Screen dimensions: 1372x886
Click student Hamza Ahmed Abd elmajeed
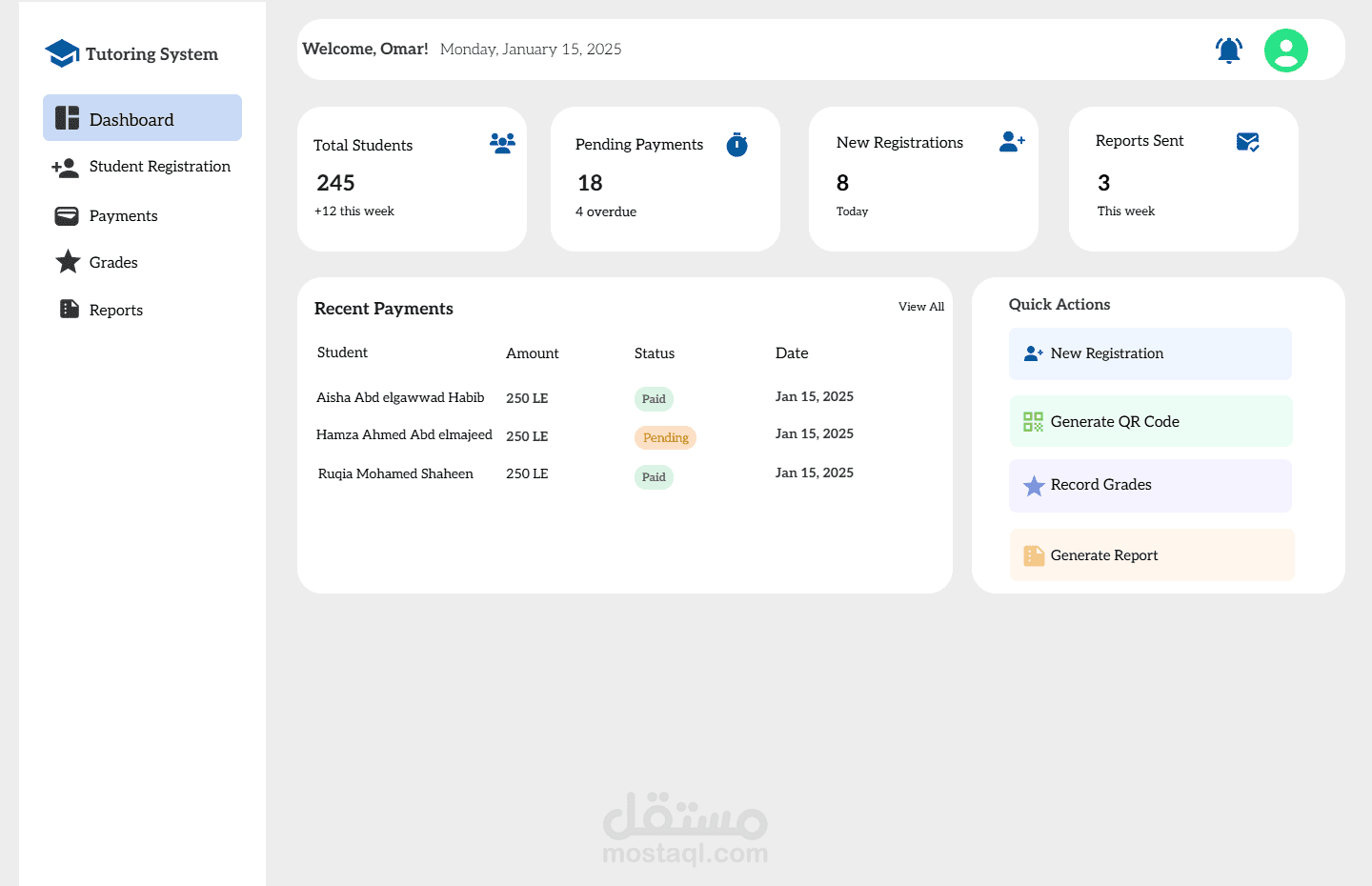(x=404, y=434)
